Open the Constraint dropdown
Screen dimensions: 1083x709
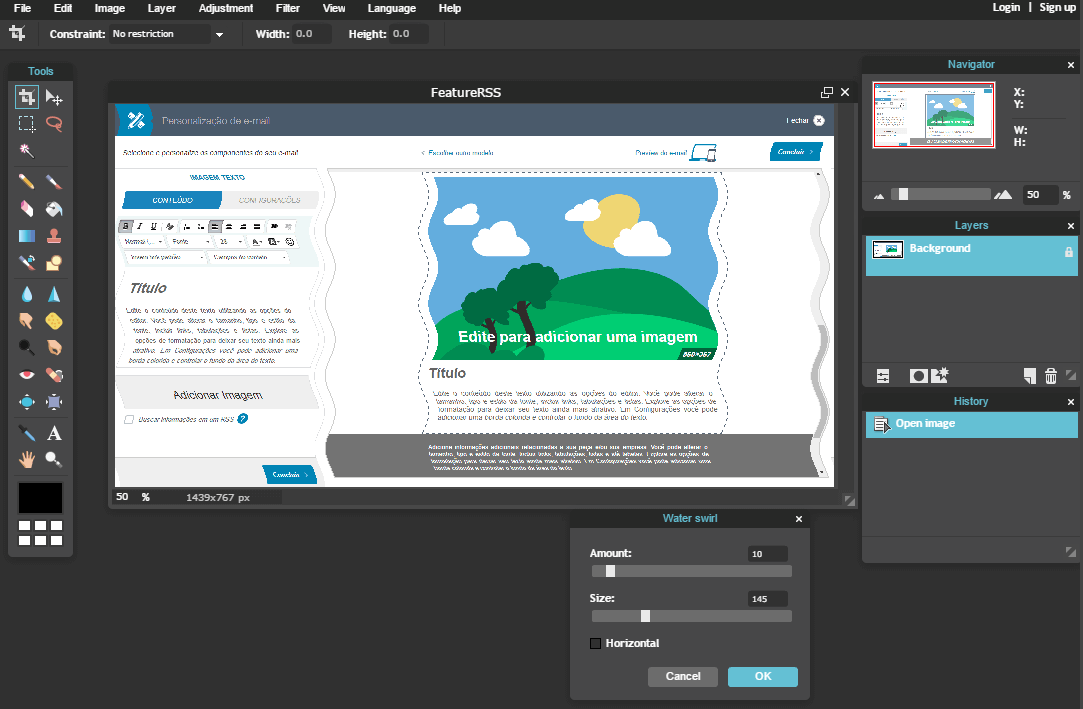pyautogui.click(x=167, y=34)
